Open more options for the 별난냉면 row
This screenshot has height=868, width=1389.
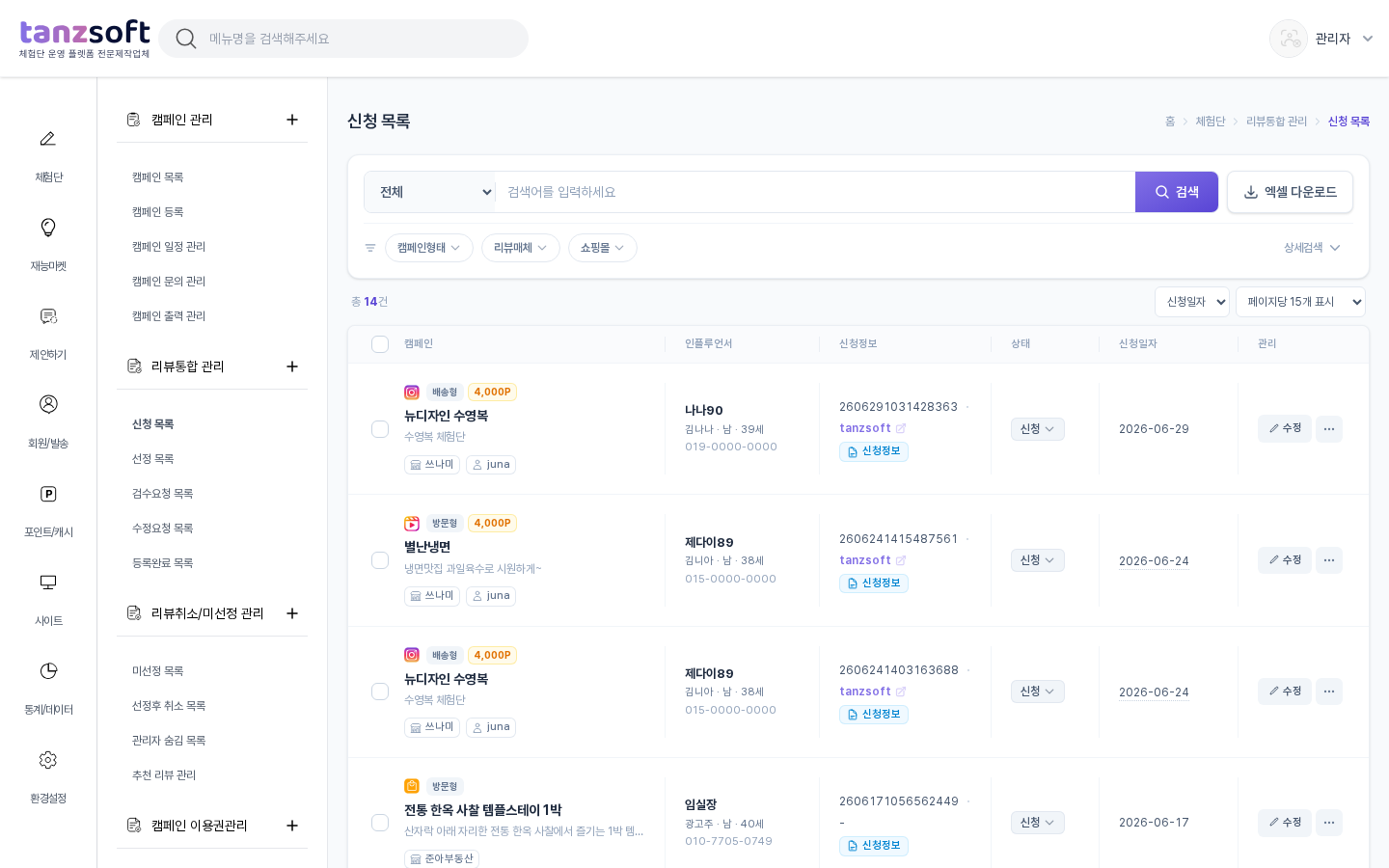coord(1329,560)
